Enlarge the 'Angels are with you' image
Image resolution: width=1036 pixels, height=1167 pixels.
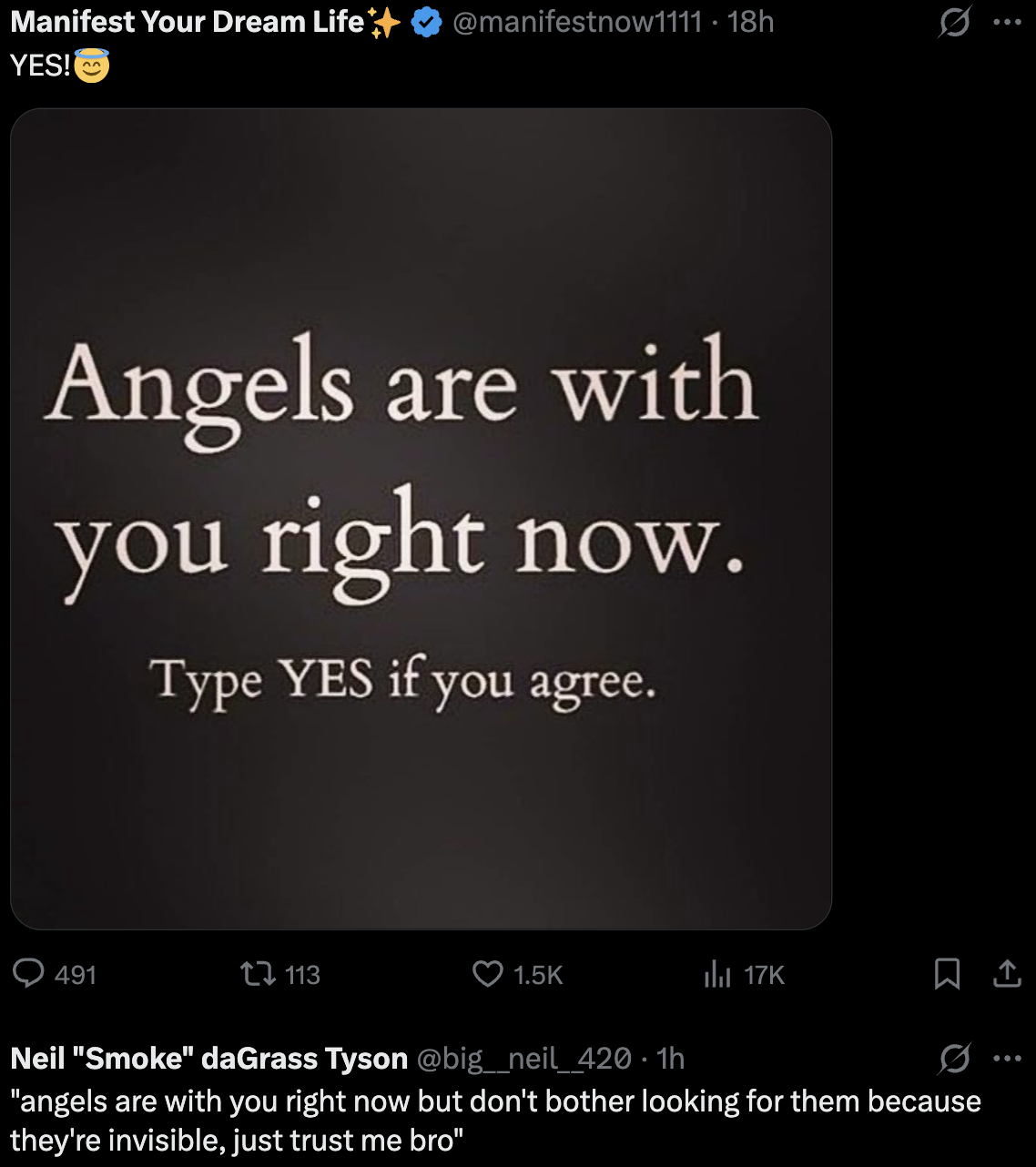421,519
